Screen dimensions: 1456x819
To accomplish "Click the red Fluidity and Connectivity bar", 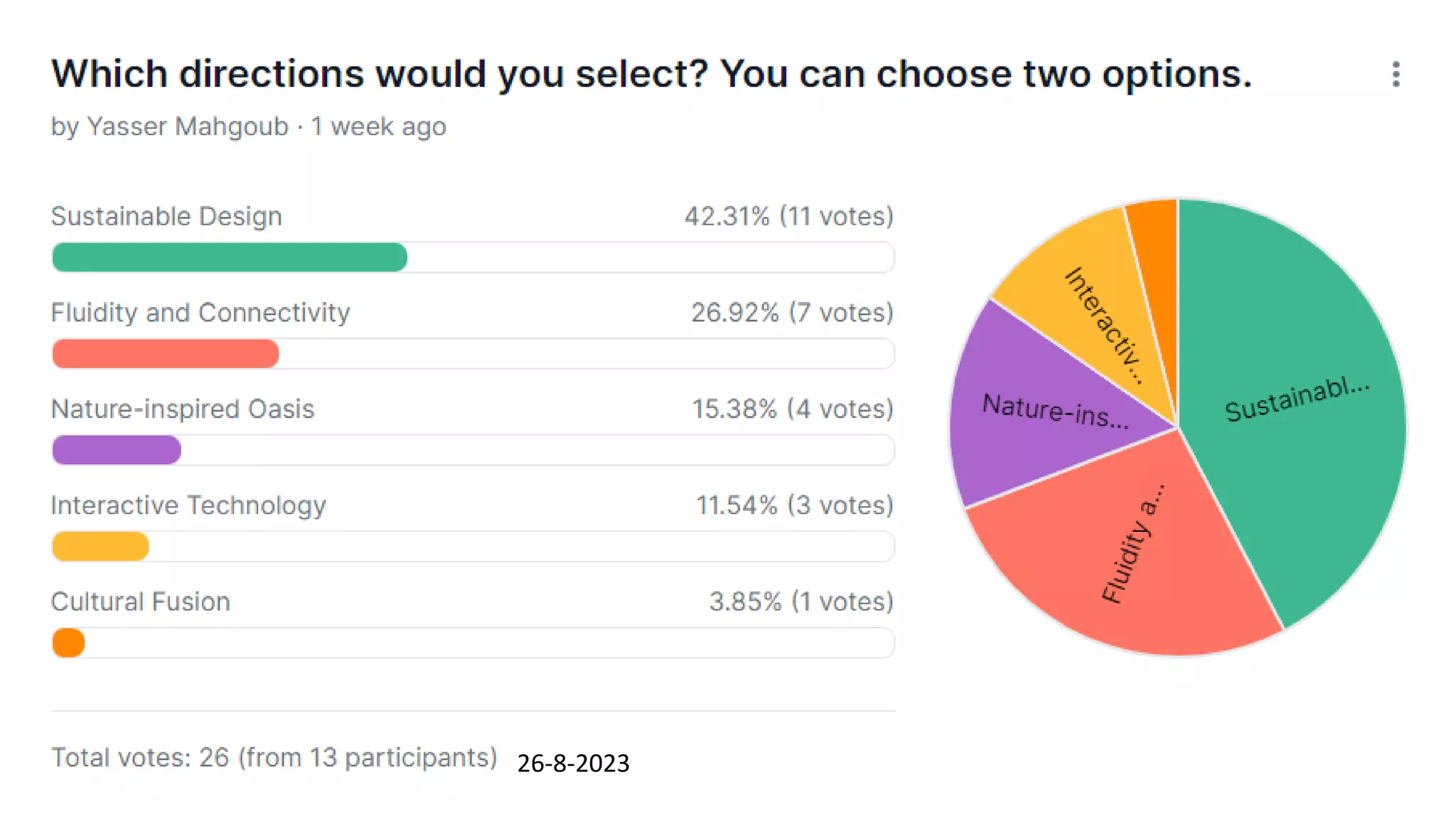I will 166,354.
